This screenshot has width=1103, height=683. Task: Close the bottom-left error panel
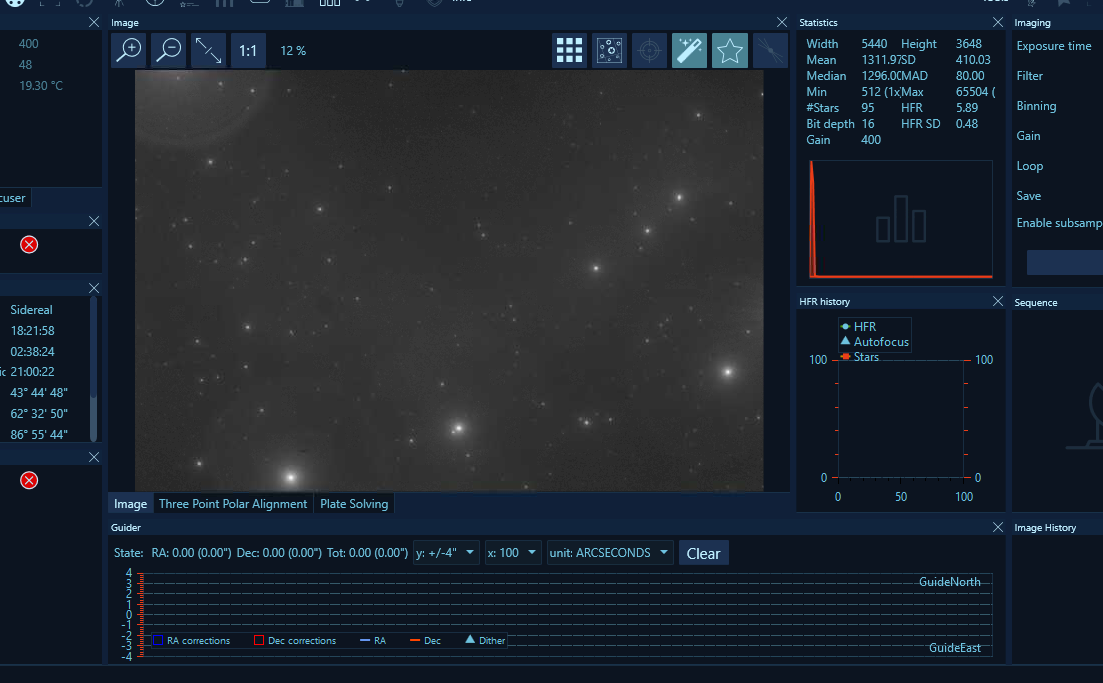[94, 457]
